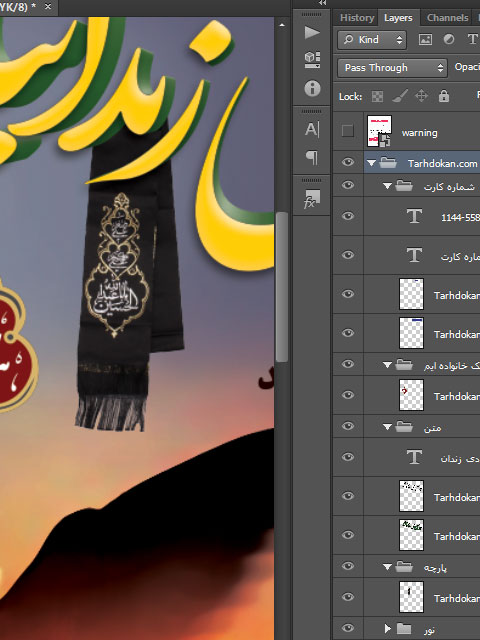Switch to the Channels tab
Viewport: 480px width, 640px height.
[447, 18]
